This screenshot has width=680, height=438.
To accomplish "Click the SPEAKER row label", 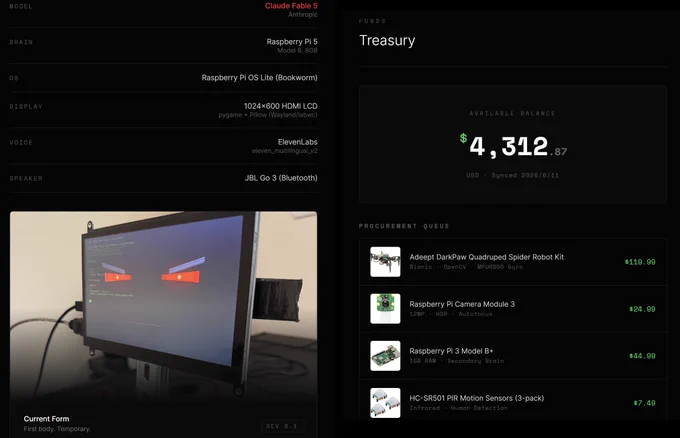I will [26, 178].
